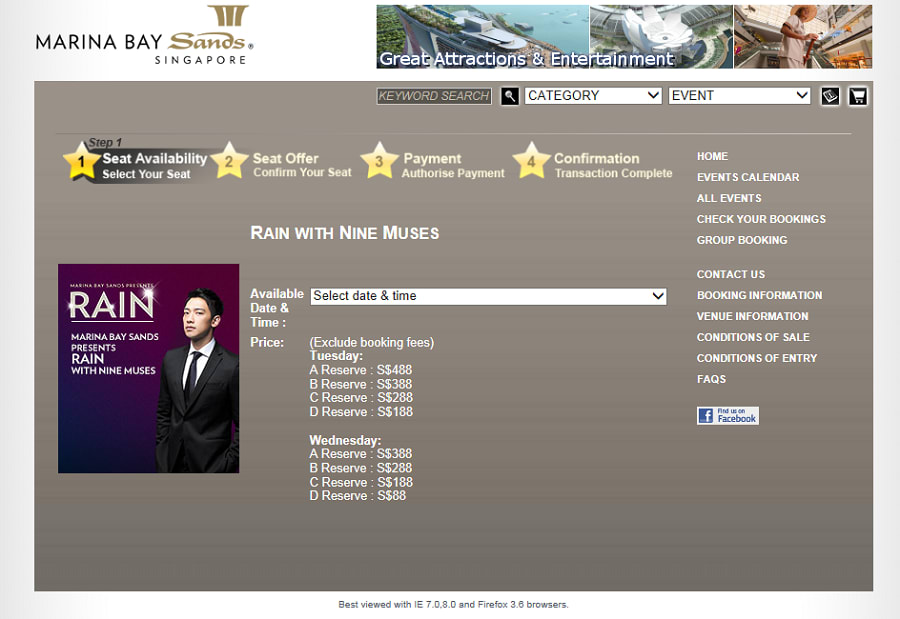The width and height of the screenshot is (900, 619).
Task: Click the RAIN WITH NINE MUSES heading
Action: (x=344, y=233)
